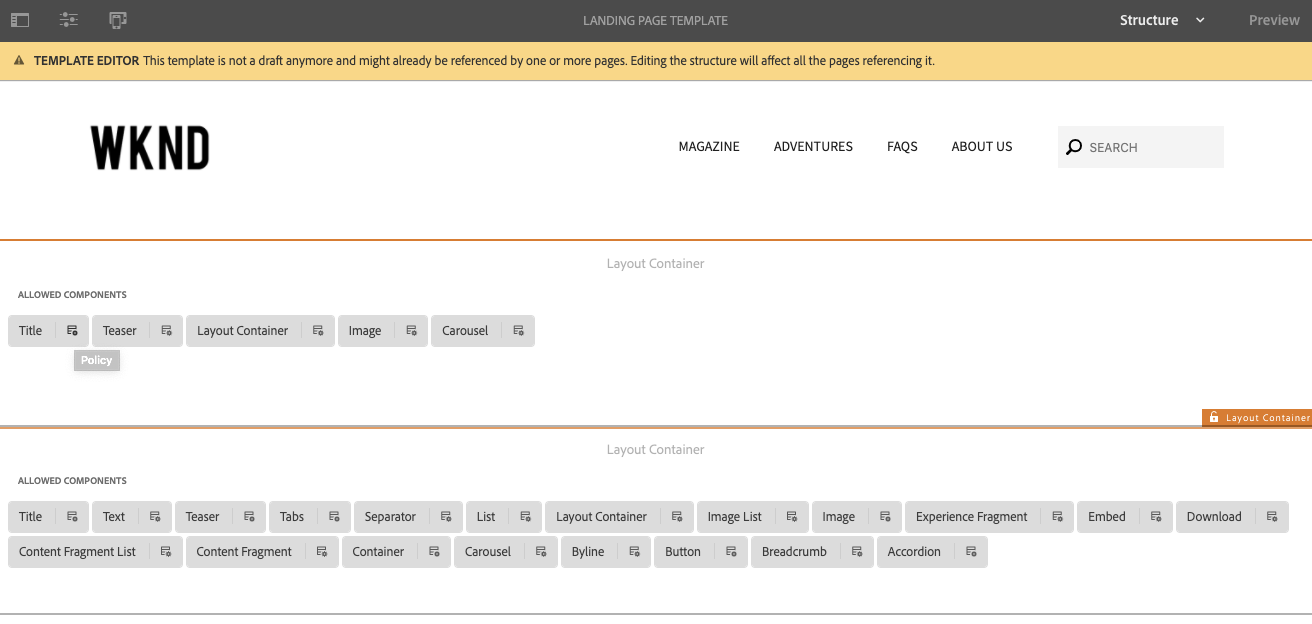This screenshot has height=624, width=1312.
Task: Select Carousel label in first container
Action: (x=465, y=331)
